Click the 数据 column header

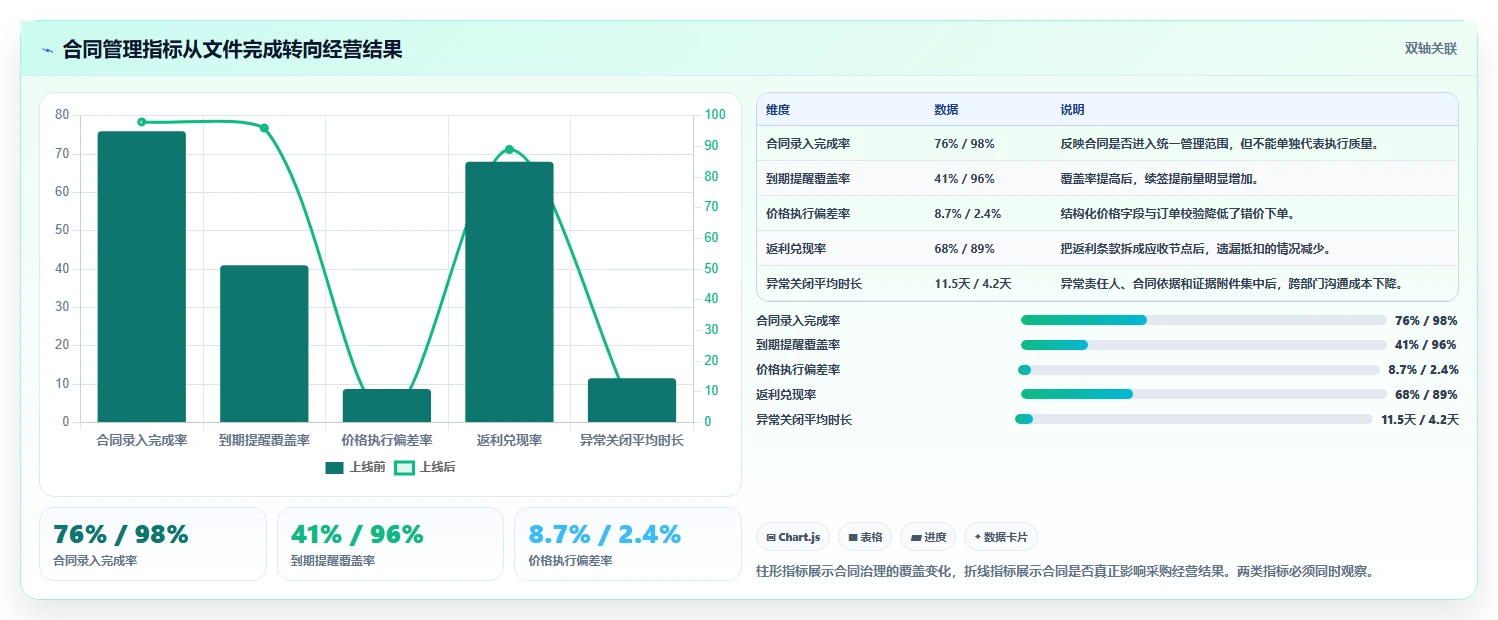point(946,110)
